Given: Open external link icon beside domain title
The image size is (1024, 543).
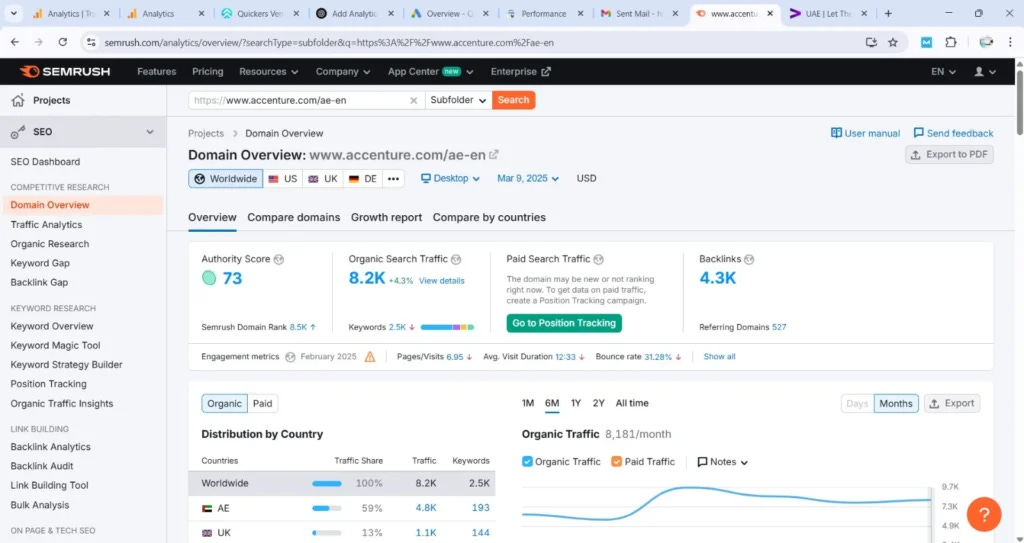Looking at the screenshot, I should (494, 155).
